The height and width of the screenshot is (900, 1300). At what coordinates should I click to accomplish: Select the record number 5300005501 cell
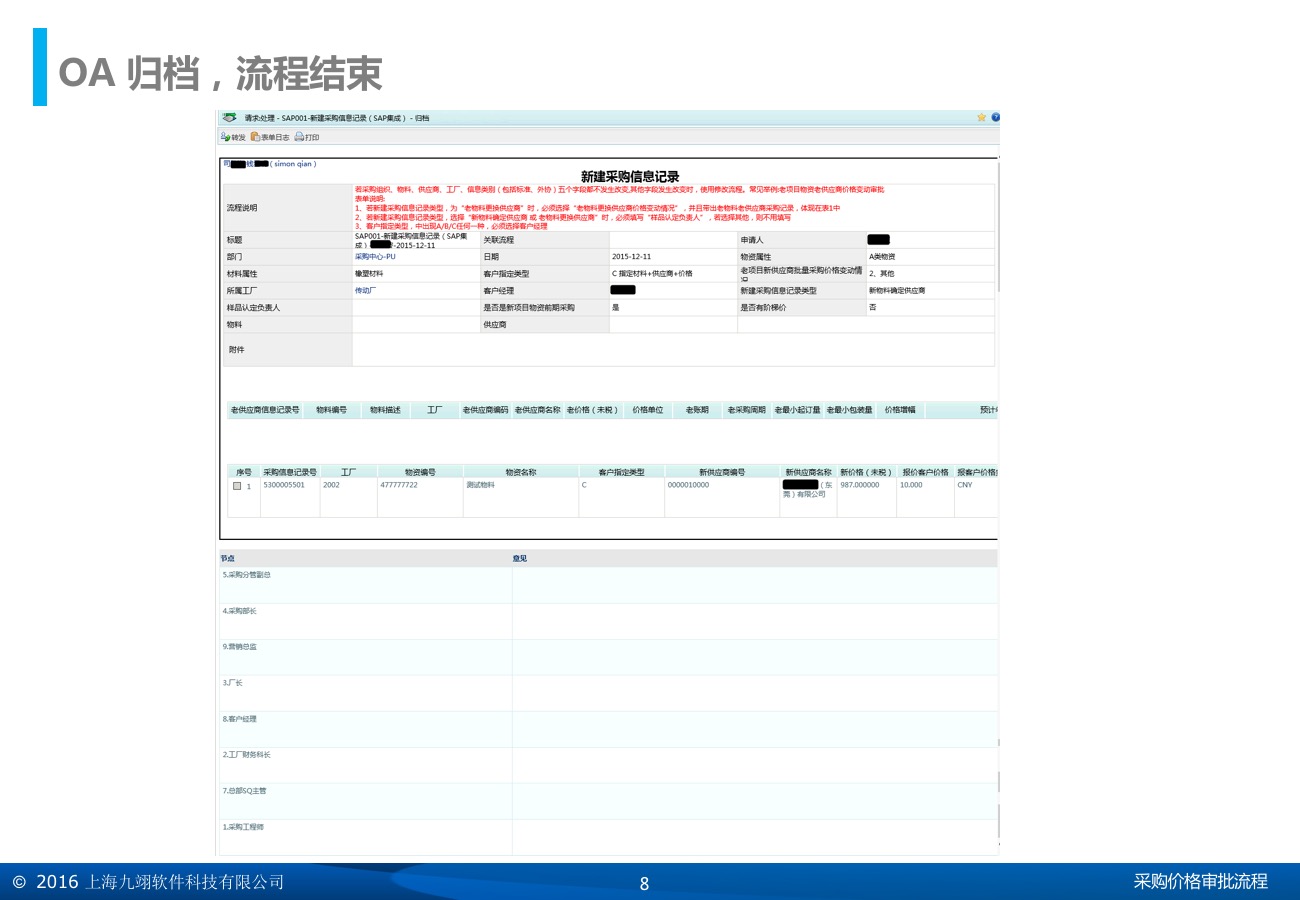click(x=284, y=485)
